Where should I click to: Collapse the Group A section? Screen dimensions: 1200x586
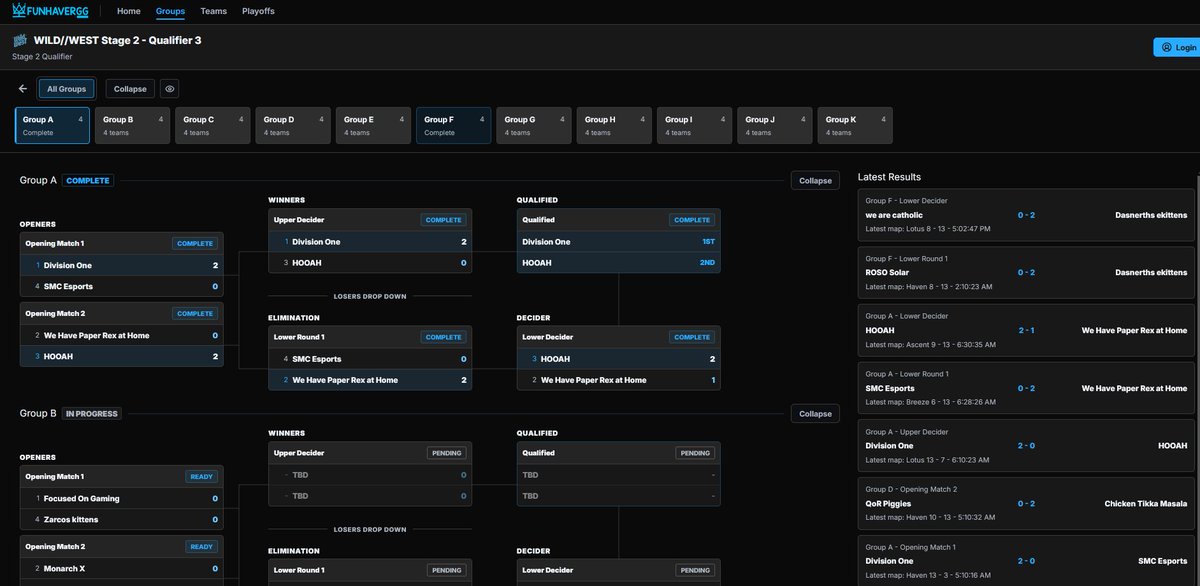click(x=815, y=180)
